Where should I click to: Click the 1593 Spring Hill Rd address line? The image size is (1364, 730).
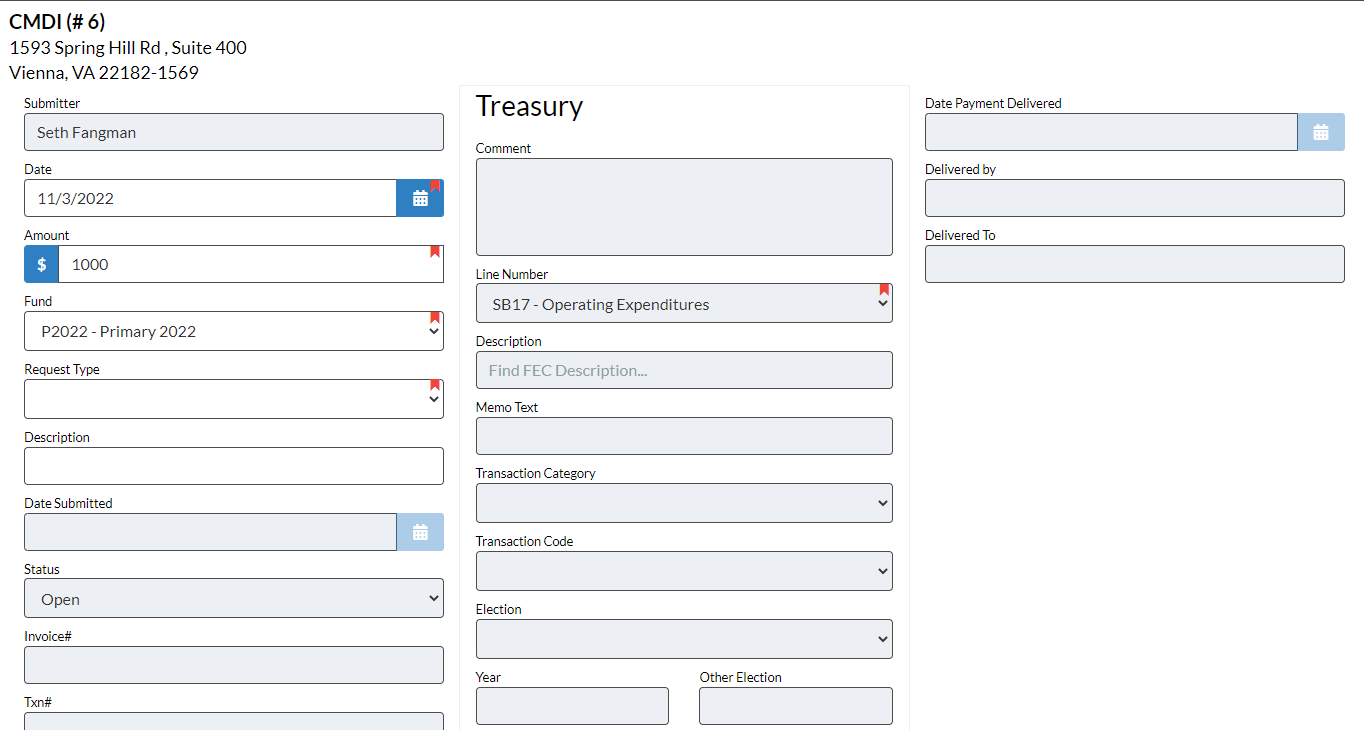128,48
